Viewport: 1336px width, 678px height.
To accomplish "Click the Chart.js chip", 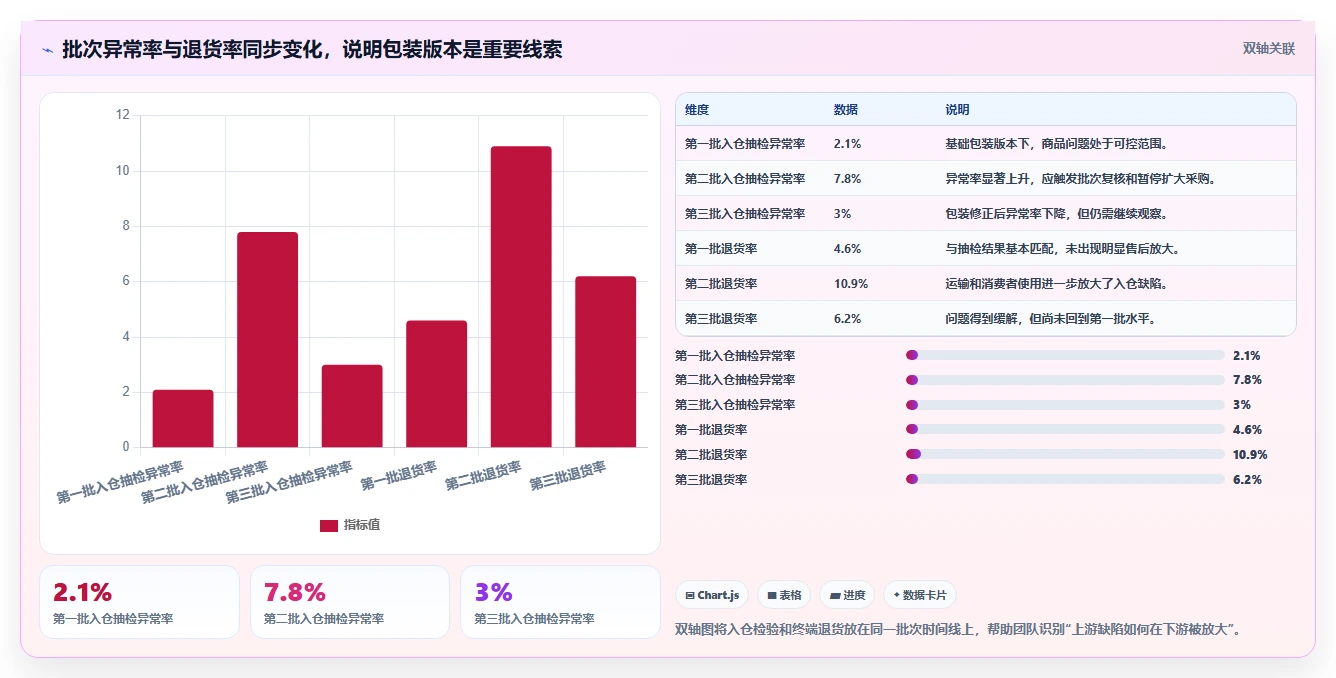I will [712, 595].
